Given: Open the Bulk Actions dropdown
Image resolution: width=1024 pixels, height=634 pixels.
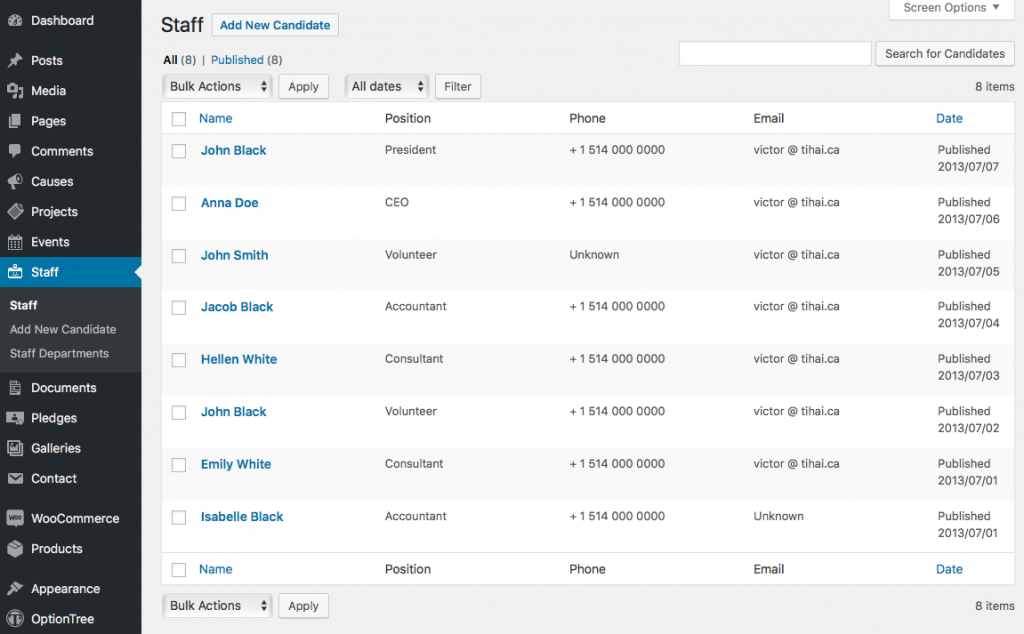Looking at the screenshot, I should (217, 86).
